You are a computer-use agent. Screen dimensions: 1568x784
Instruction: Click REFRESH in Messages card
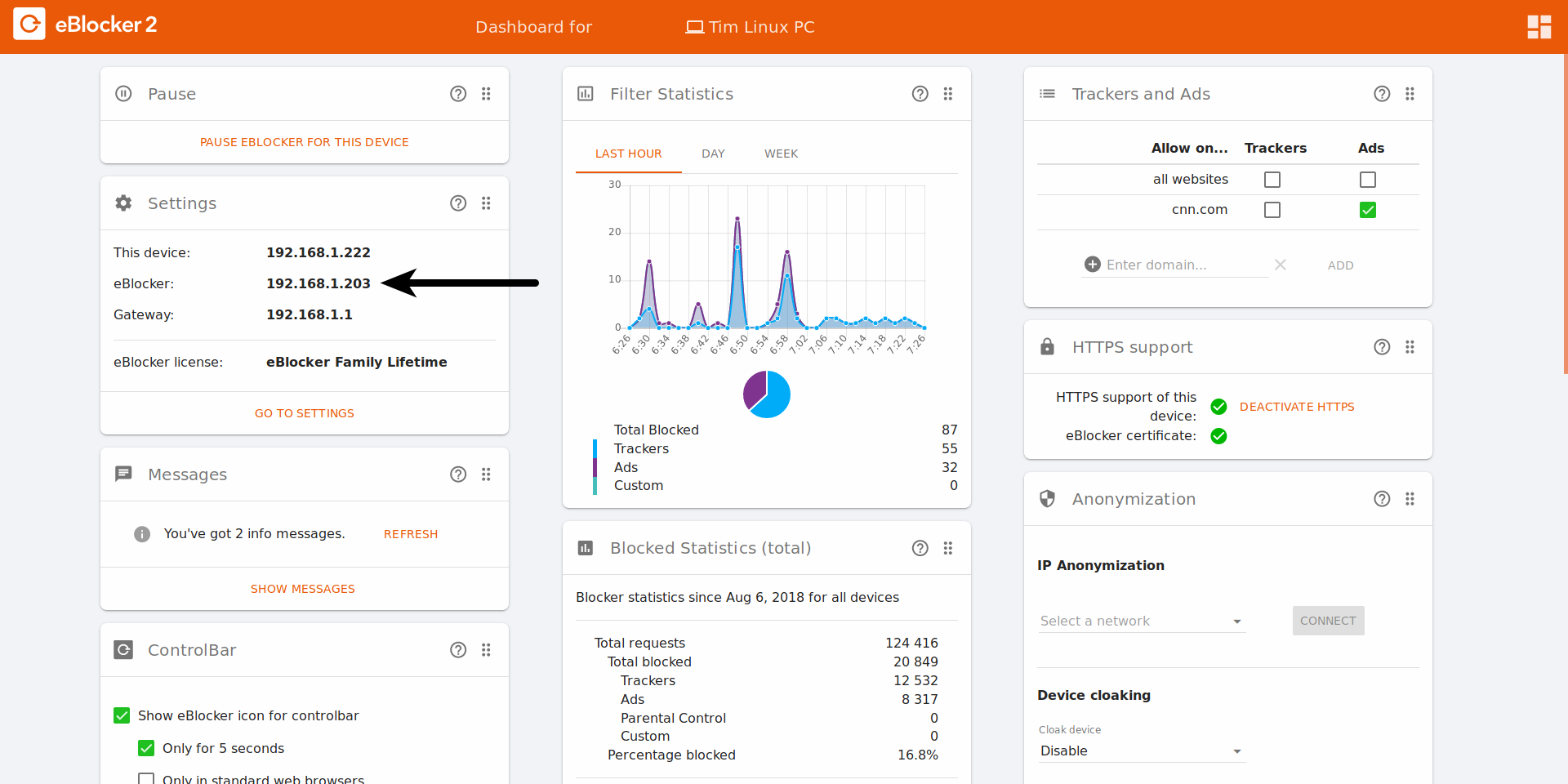coord(411,534)
